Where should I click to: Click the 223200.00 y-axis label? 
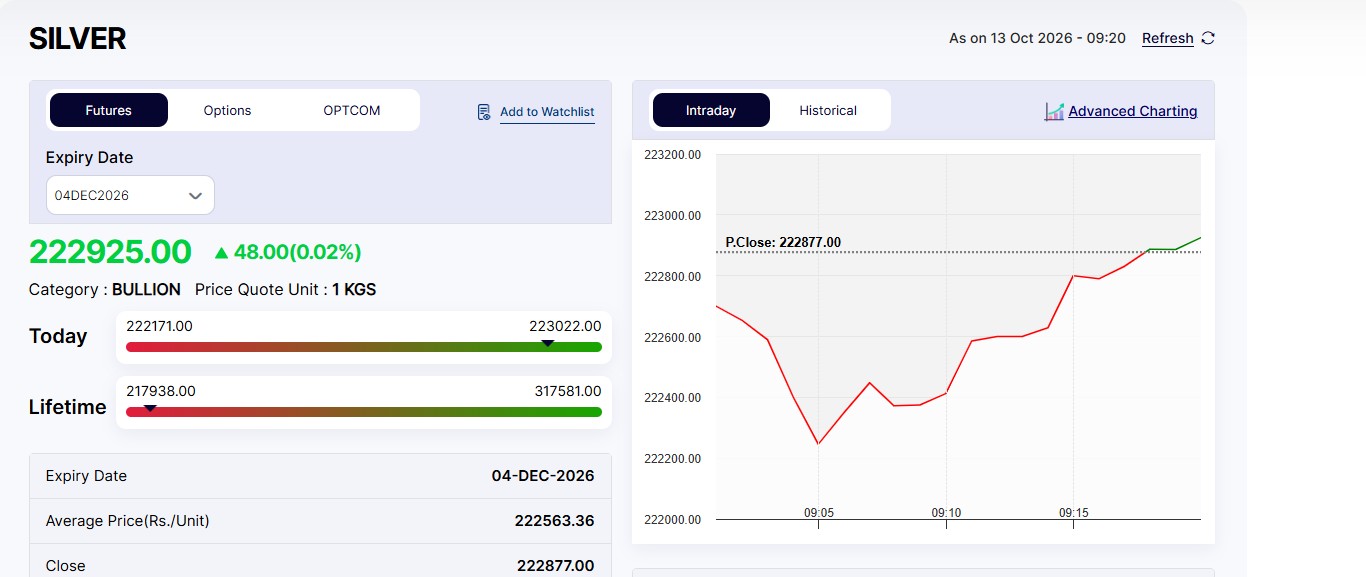[x=672, y=155]
